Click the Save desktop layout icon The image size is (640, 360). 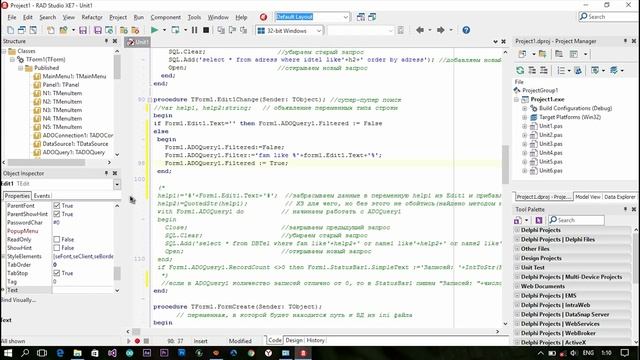(x=361, y=17)
